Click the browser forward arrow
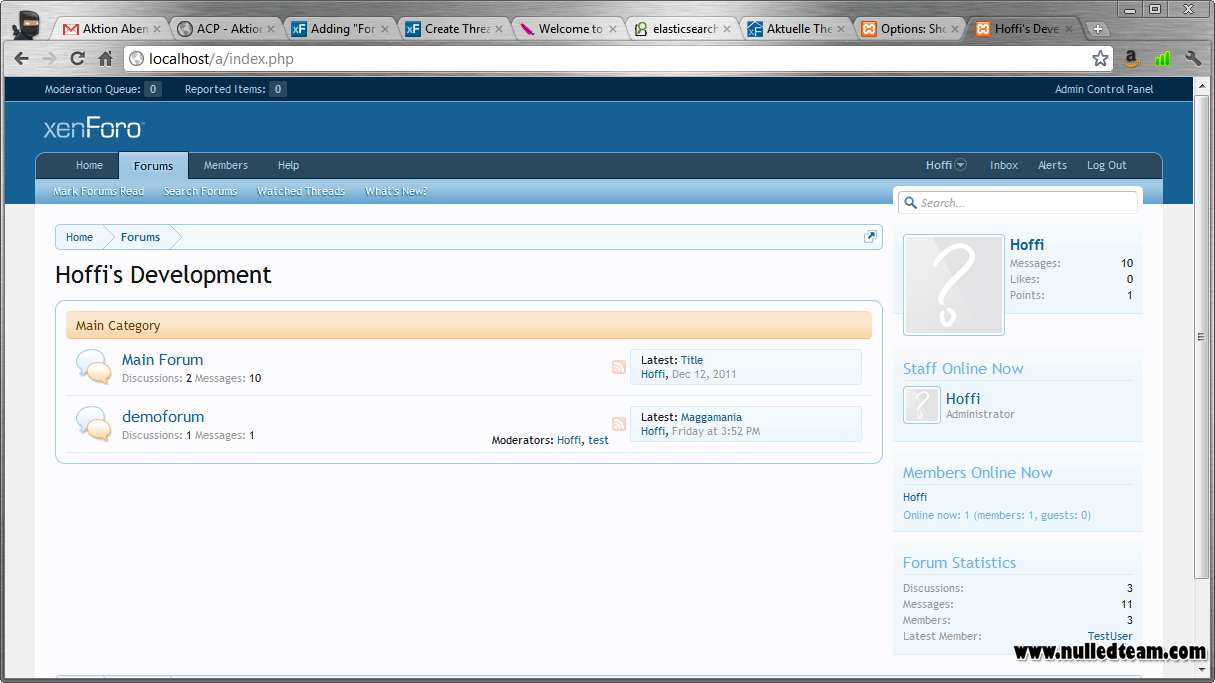Image resolution: width=1215 pixels, height=683 pixels. 49,59
